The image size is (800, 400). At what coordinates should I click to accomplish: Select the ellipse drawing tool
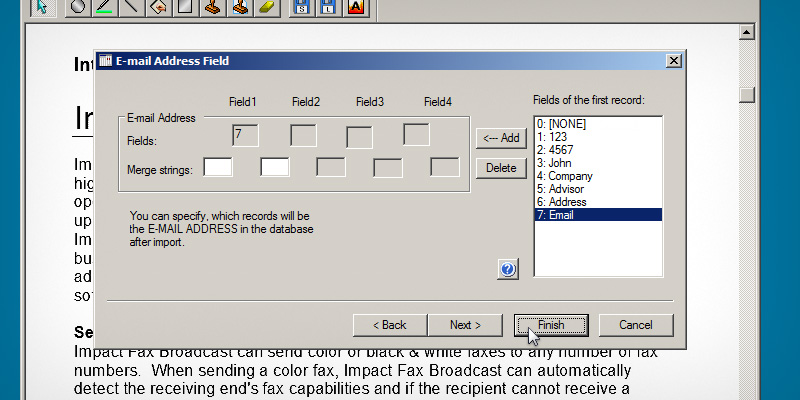click(78, 8)
